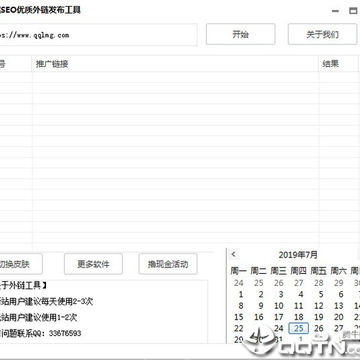Viewport: 360px width, 360px height.
Task: Select July 9 in the calendar
Action: [261, 306]
